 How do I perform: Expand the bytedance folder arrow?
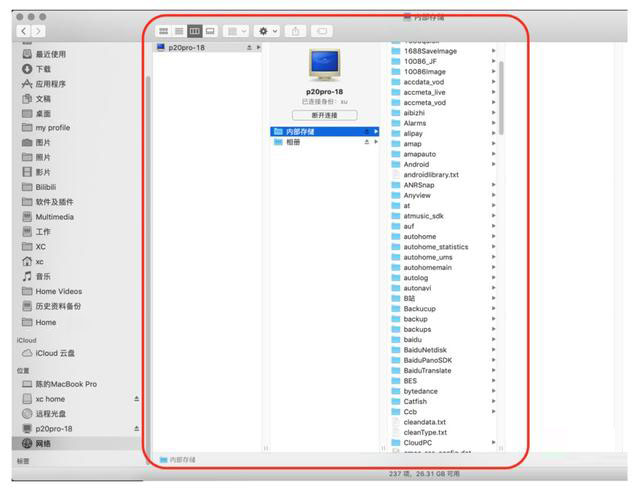pos(493,391)
